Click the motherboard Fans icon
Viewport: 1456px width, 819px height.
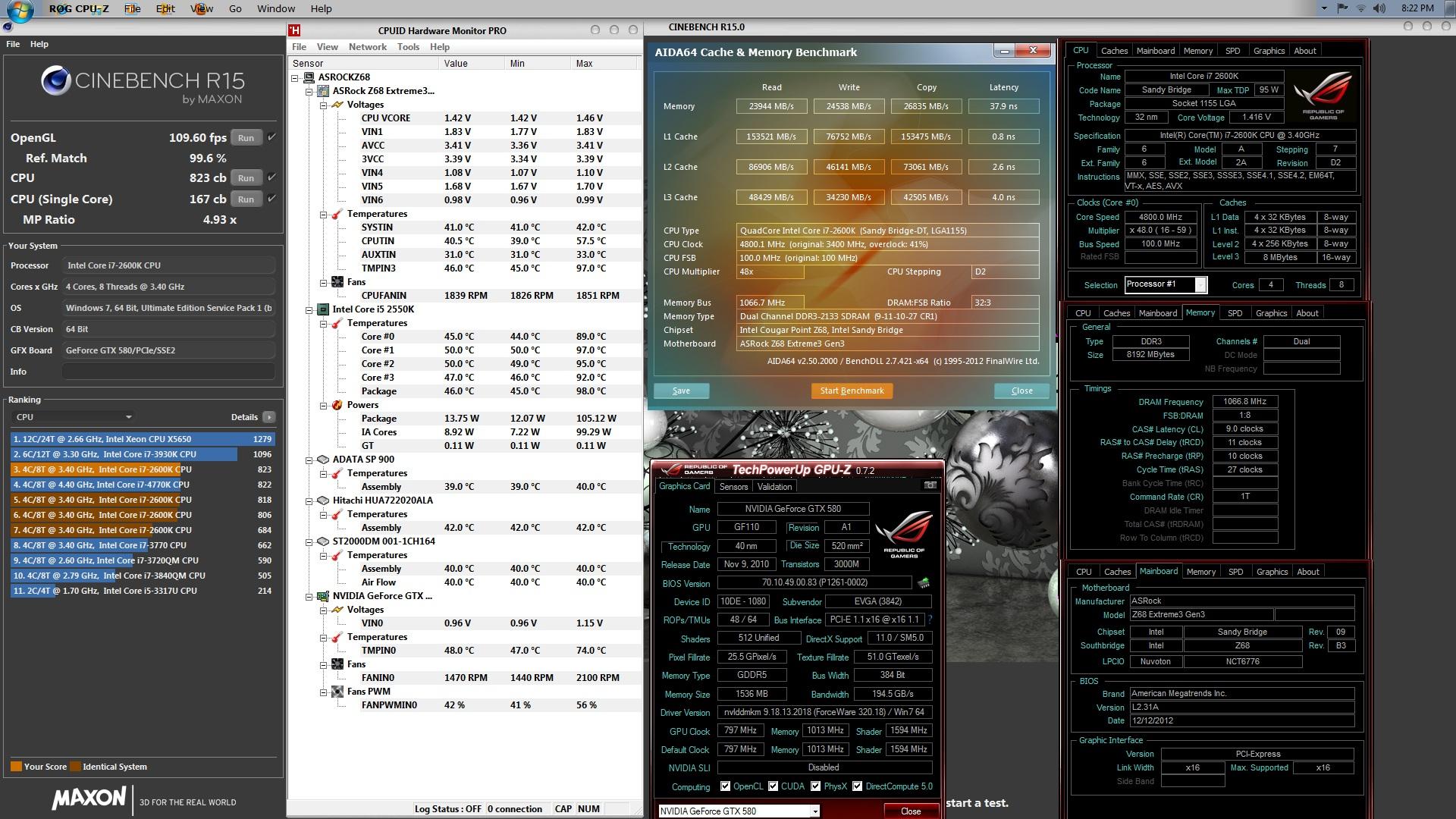click(x=337, y=282)
